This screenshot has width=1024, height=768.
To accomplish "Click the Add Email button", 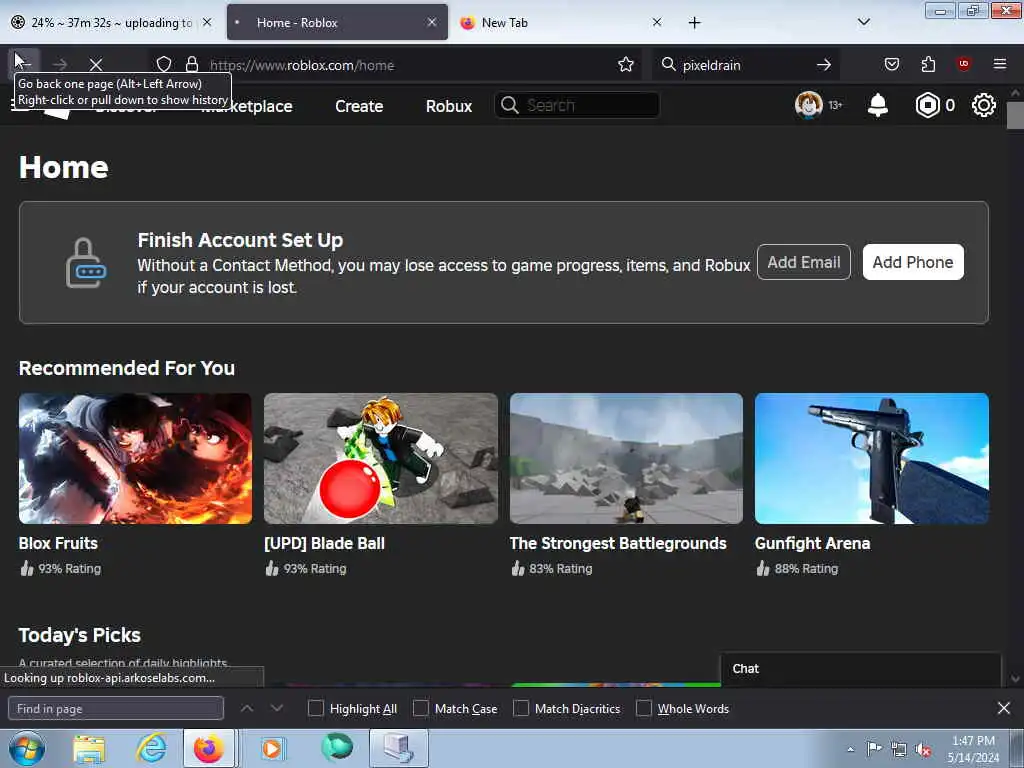I will [803, 262].
